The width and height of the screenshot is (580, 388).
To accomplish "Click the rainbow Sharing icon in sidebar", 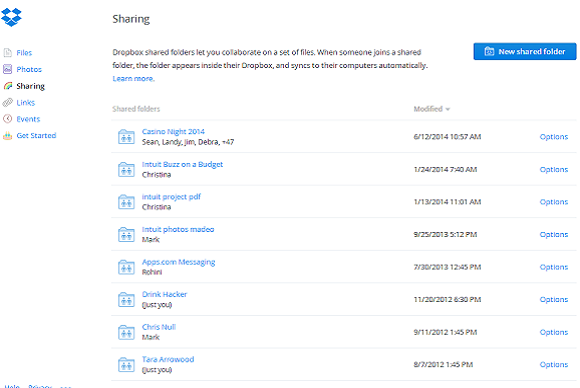I will pyautogui.click(x=7, y=86).
